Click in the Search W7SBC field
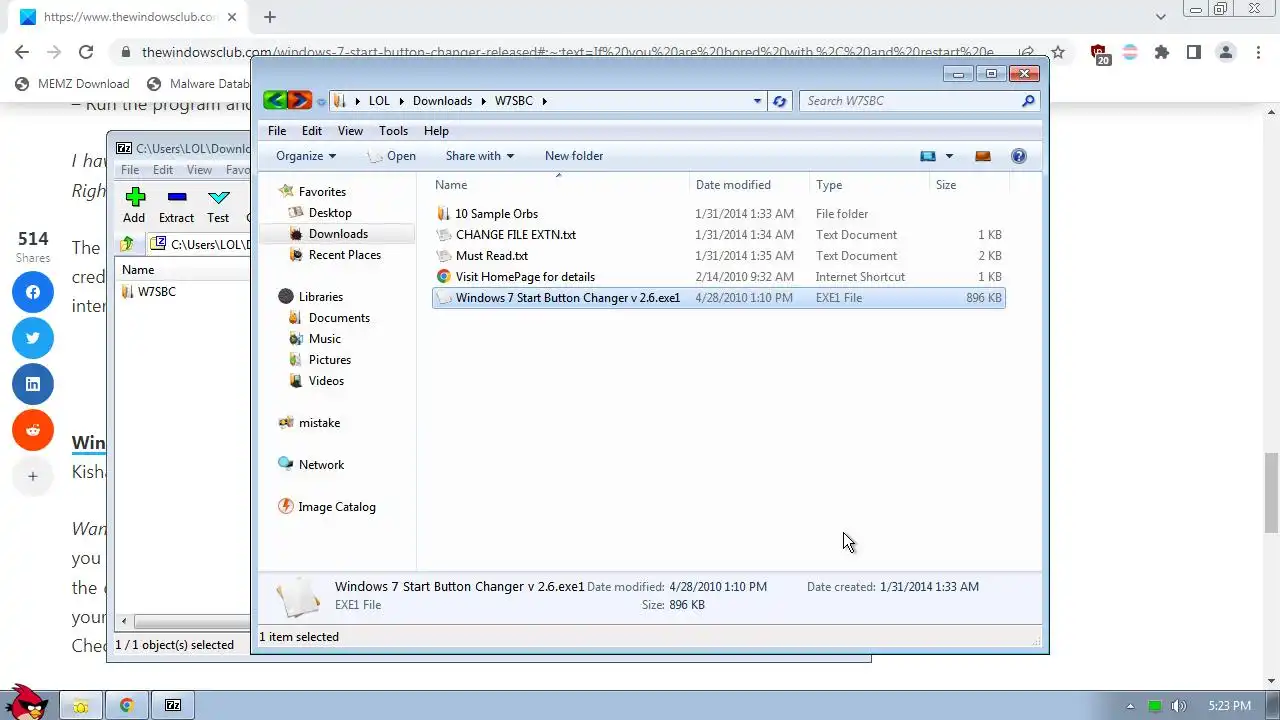1280x720 pixels. [910, 101]
